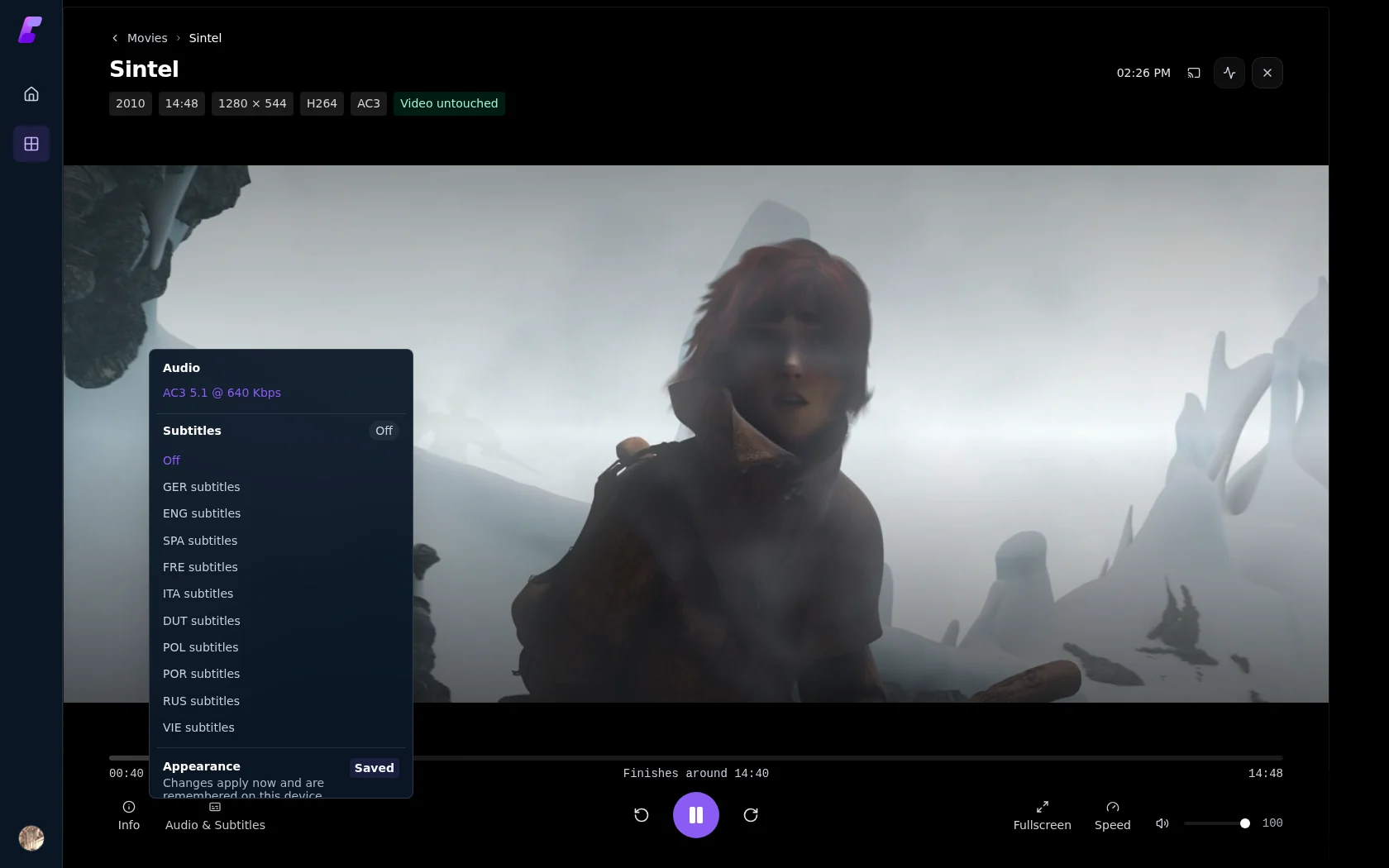Open the Info panel icon
Image resolution: width=1389 pixels, height=868 pixels.
[x=129, y=815]
